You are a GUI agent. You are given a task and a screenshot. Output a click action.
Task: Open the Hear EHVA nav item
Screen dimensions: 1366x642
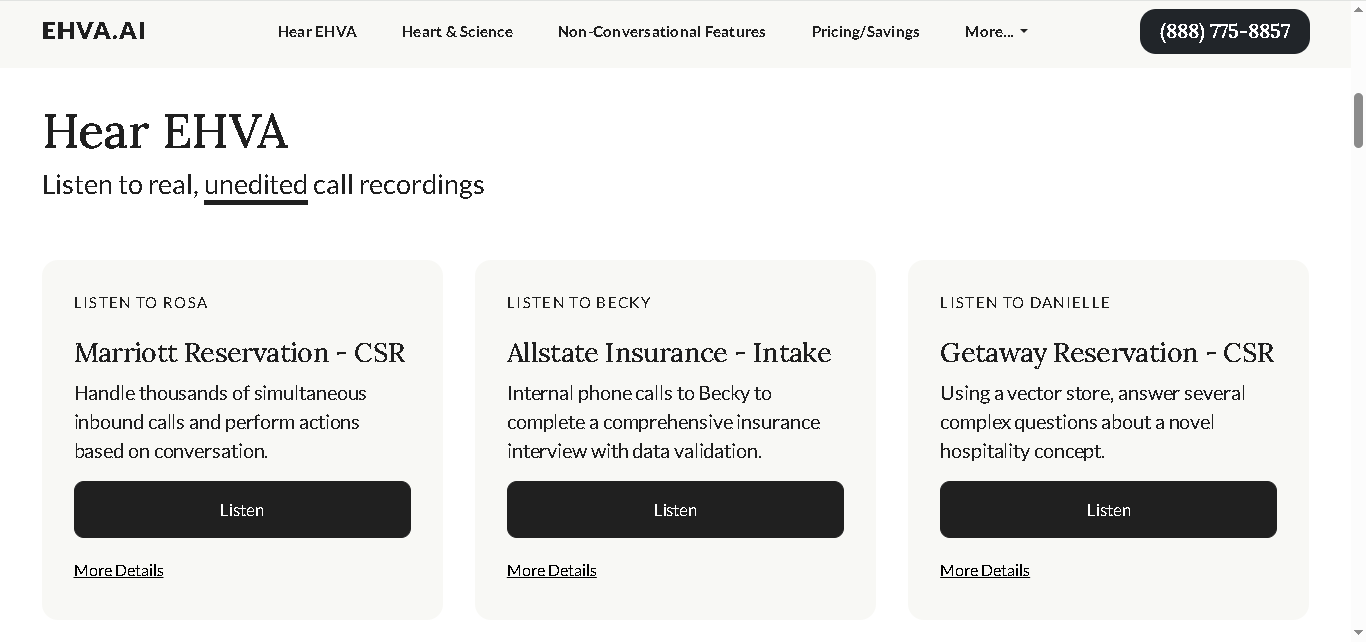pos(317,32)
